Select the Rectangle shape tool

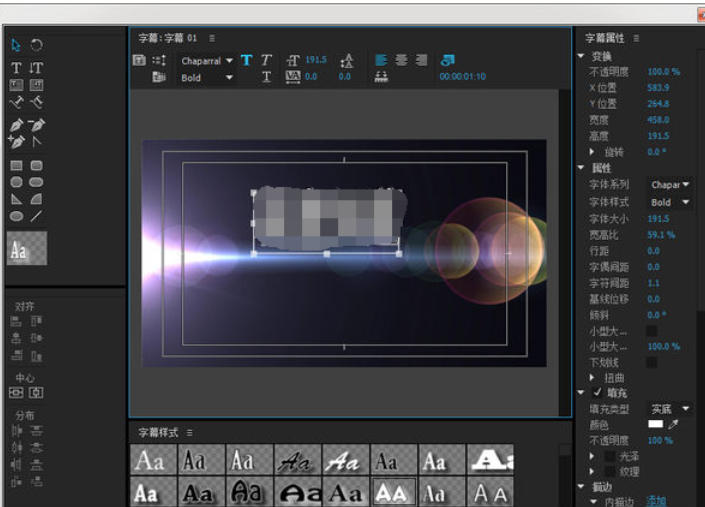[x=16, y=166]
